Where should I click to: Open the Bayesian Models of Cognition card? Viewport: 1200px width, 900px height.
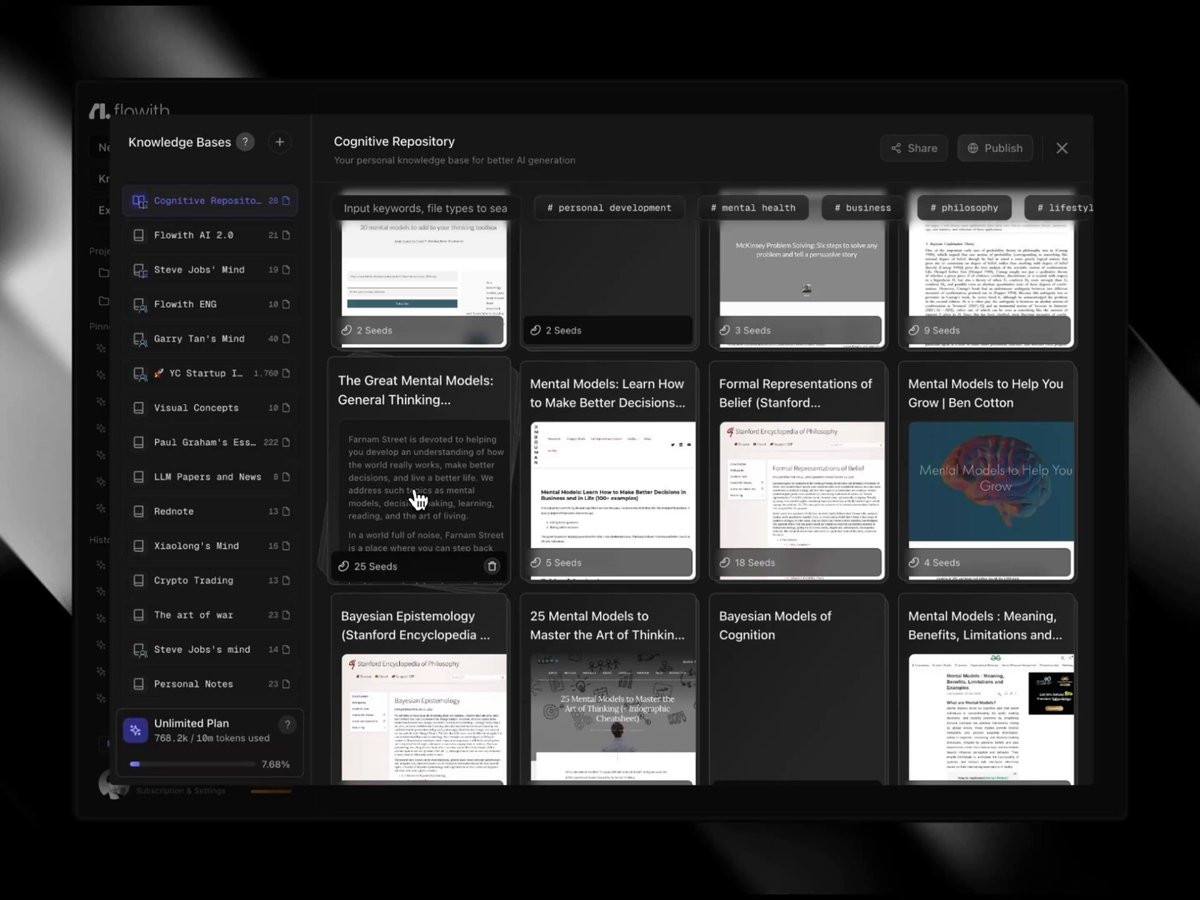pos(798,690)
